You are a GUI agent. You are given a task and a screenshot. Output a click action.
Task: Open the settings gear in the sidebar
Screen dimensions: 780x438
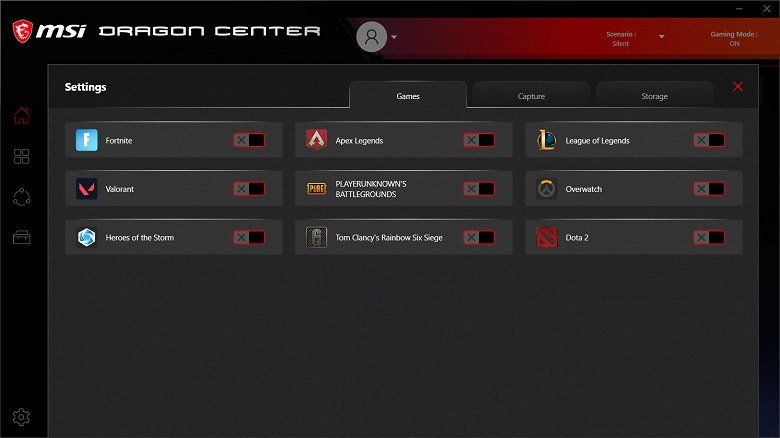[21, 417]
